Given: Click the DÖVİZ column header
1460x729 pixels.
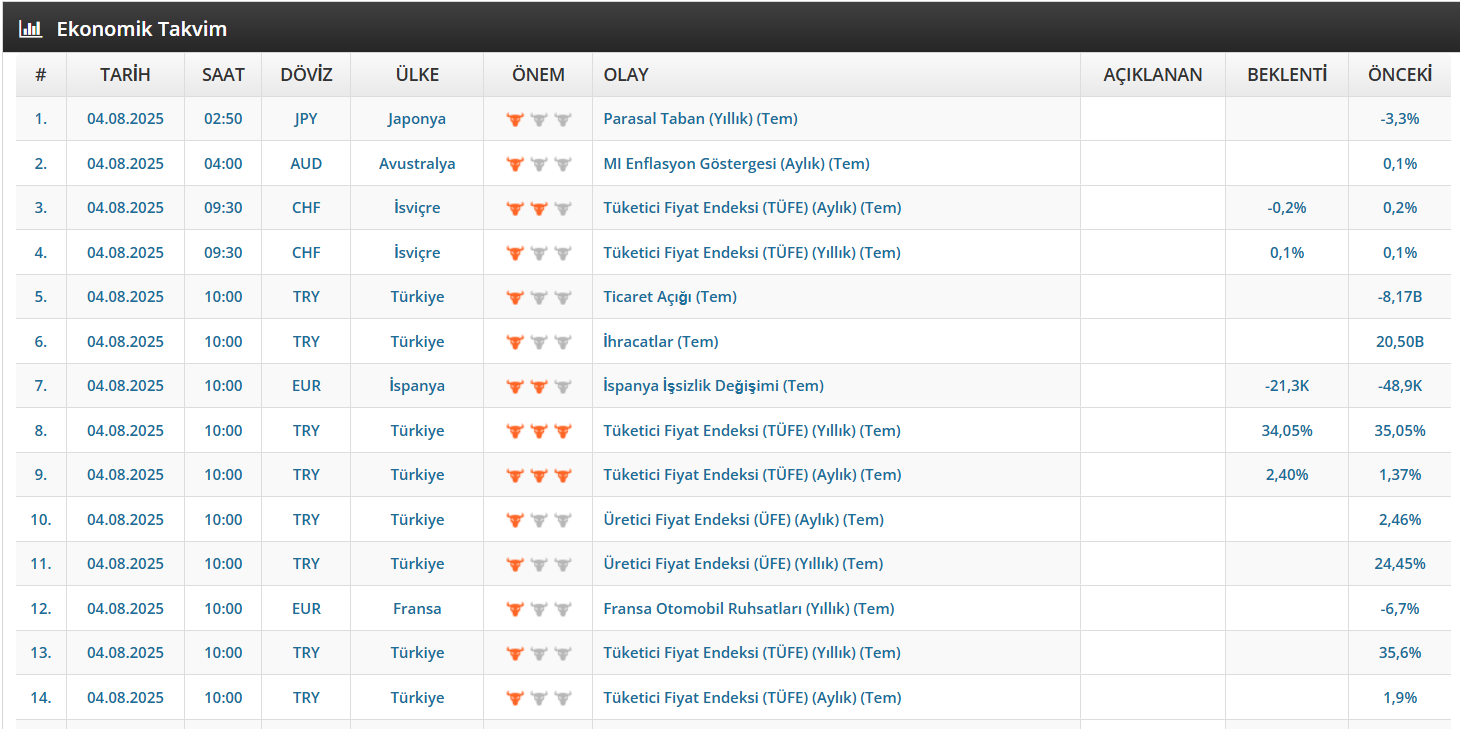Looking at the screenshot, I should click(x=306, y=75).
